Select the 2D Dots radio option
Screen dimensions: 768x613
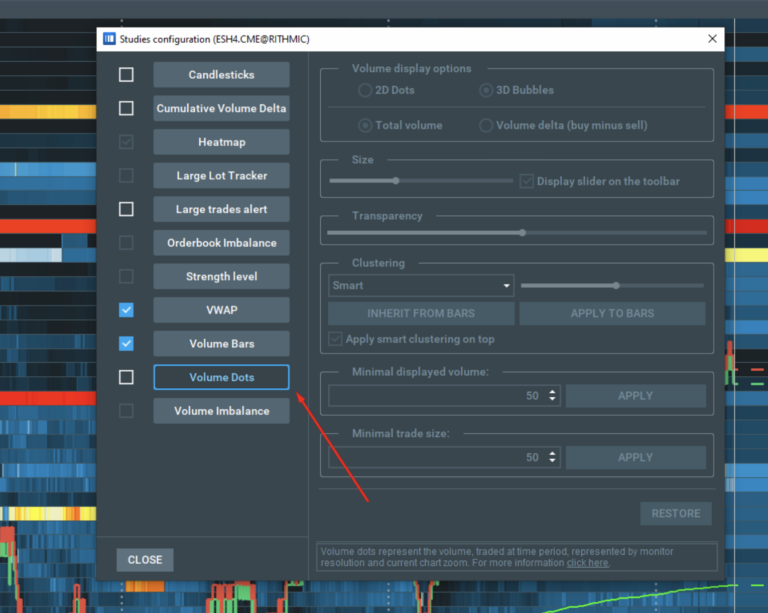click(x=365, y=90)
